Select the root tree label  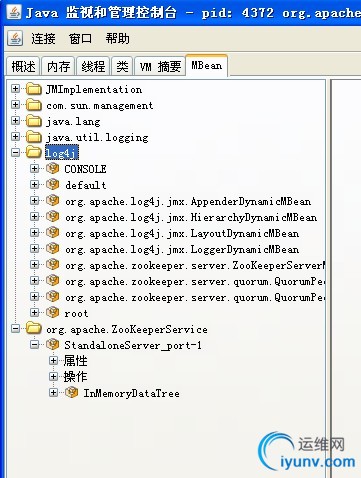point(76,313)
